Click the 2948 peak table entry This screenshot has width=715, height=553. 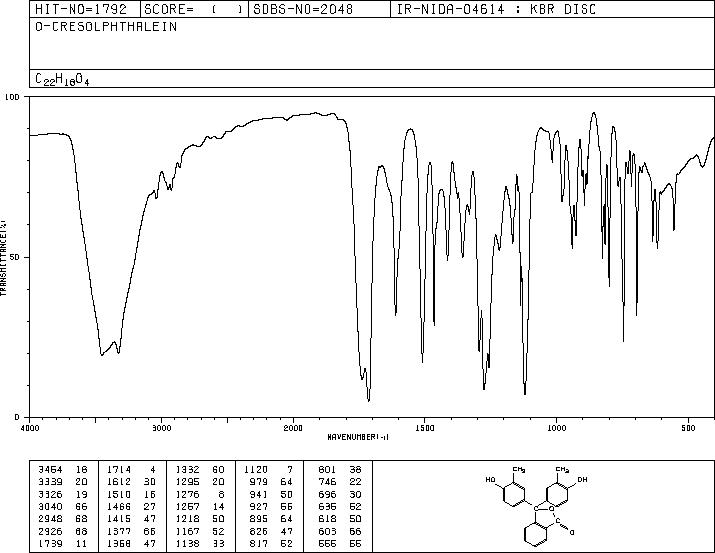(x=50, y=519)
